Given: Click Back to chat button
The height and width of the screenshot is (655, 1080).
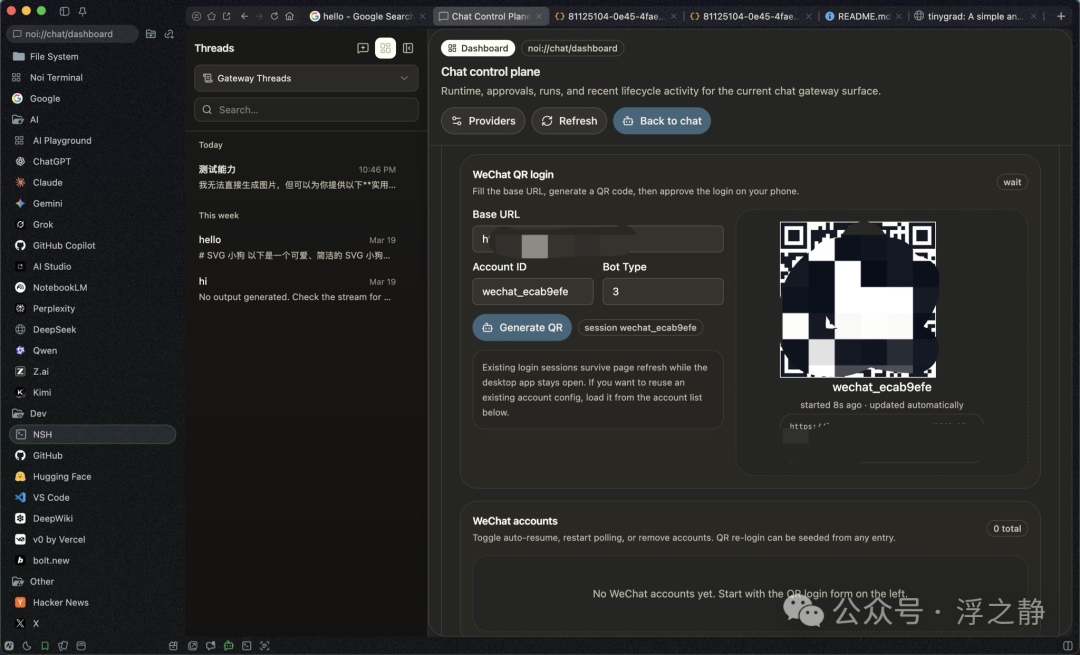Looking at the screenshot, I should click(x=662, y=121).
